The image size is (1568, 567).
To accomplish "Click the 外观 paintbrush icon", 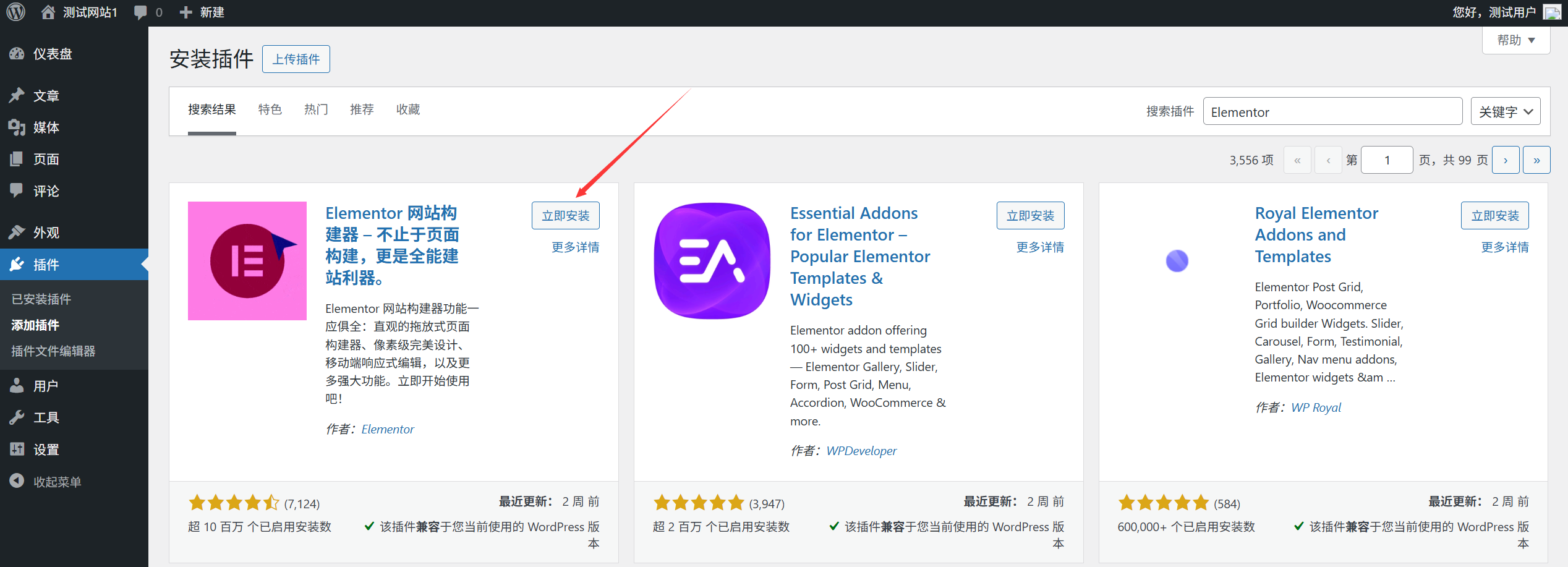I will coord(17,232).
